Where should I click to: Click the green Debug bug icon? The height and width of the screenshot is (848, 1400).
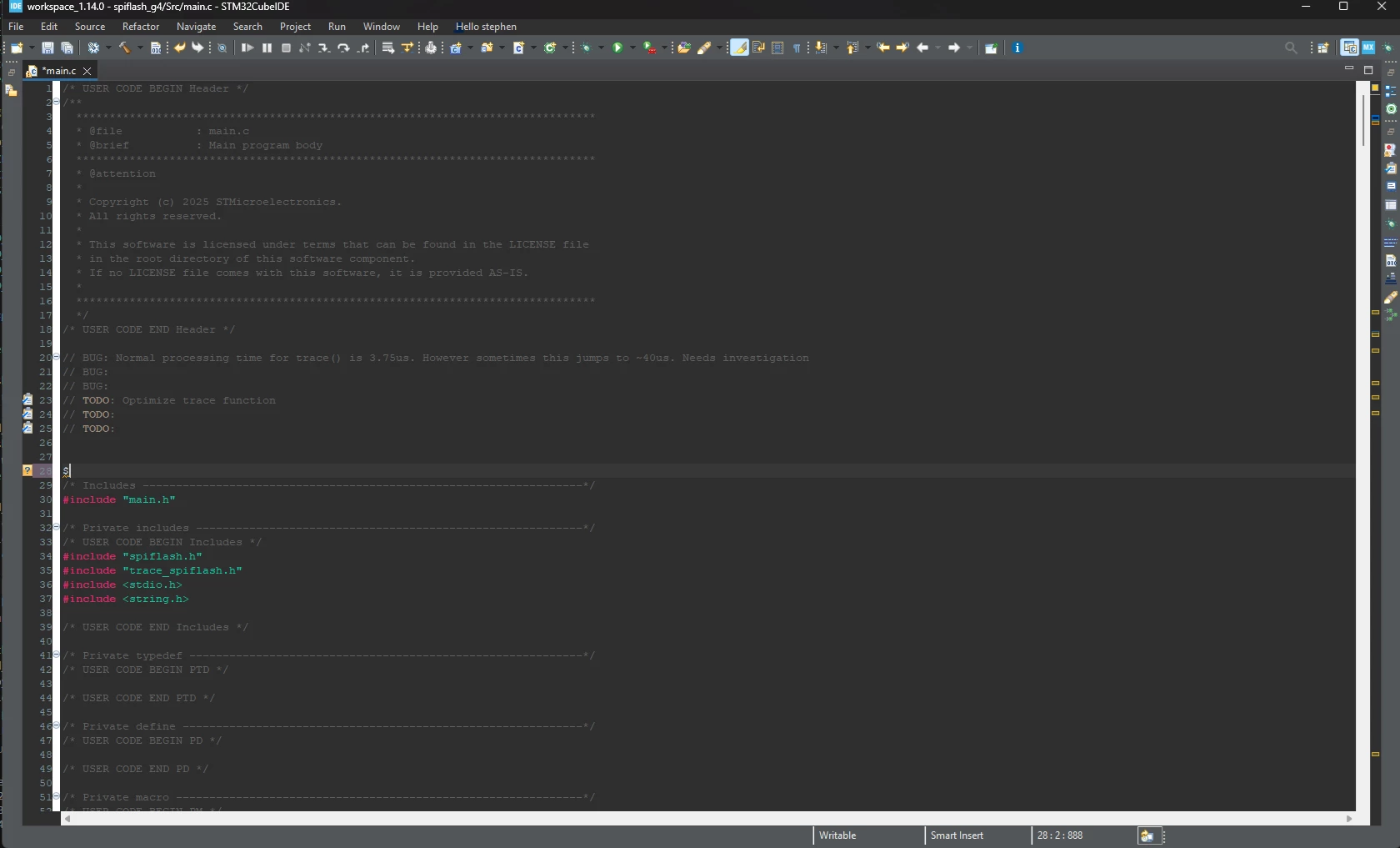[x=587, y=48]
